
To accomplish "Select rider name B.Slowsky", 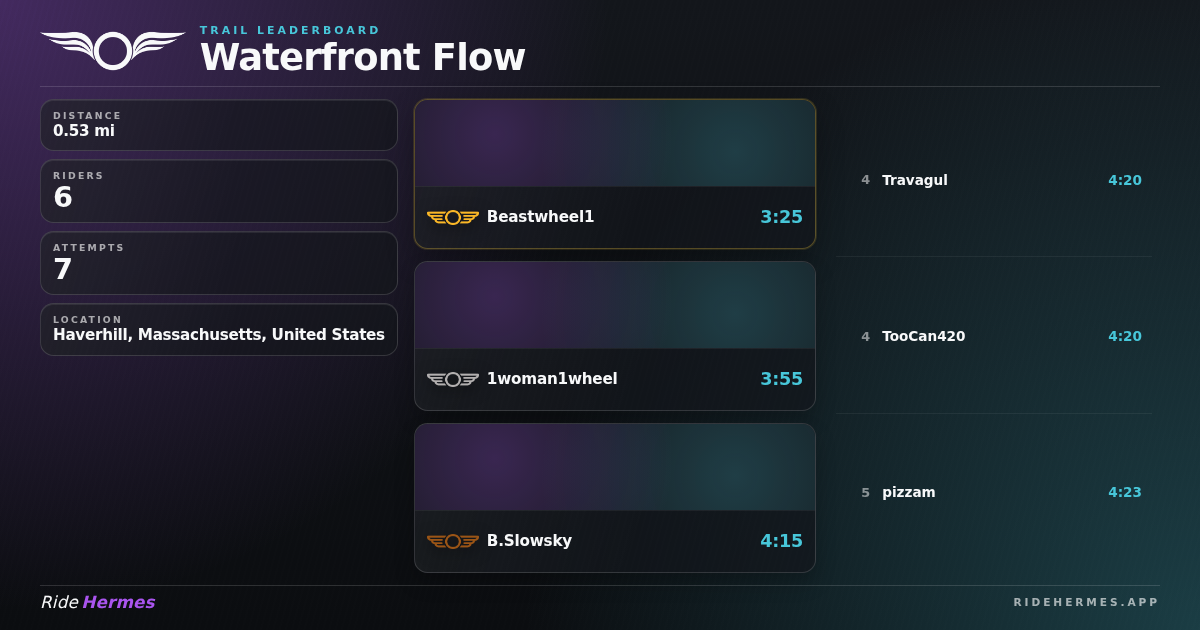I will pyautogui.click(x=529, y=541).
